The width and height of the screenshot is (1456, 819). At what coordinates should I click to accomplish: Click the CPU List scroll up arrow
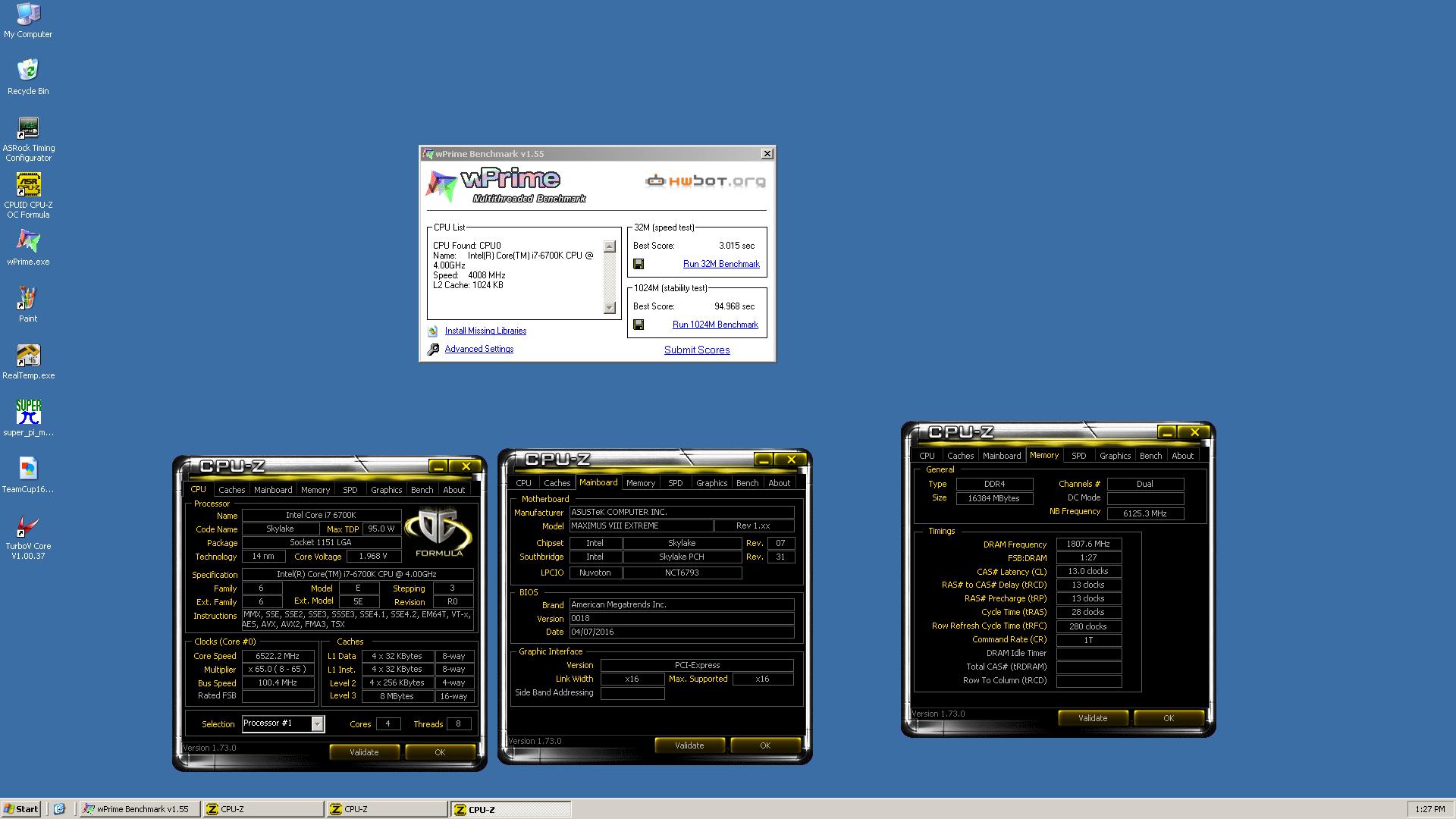(610, 246)
